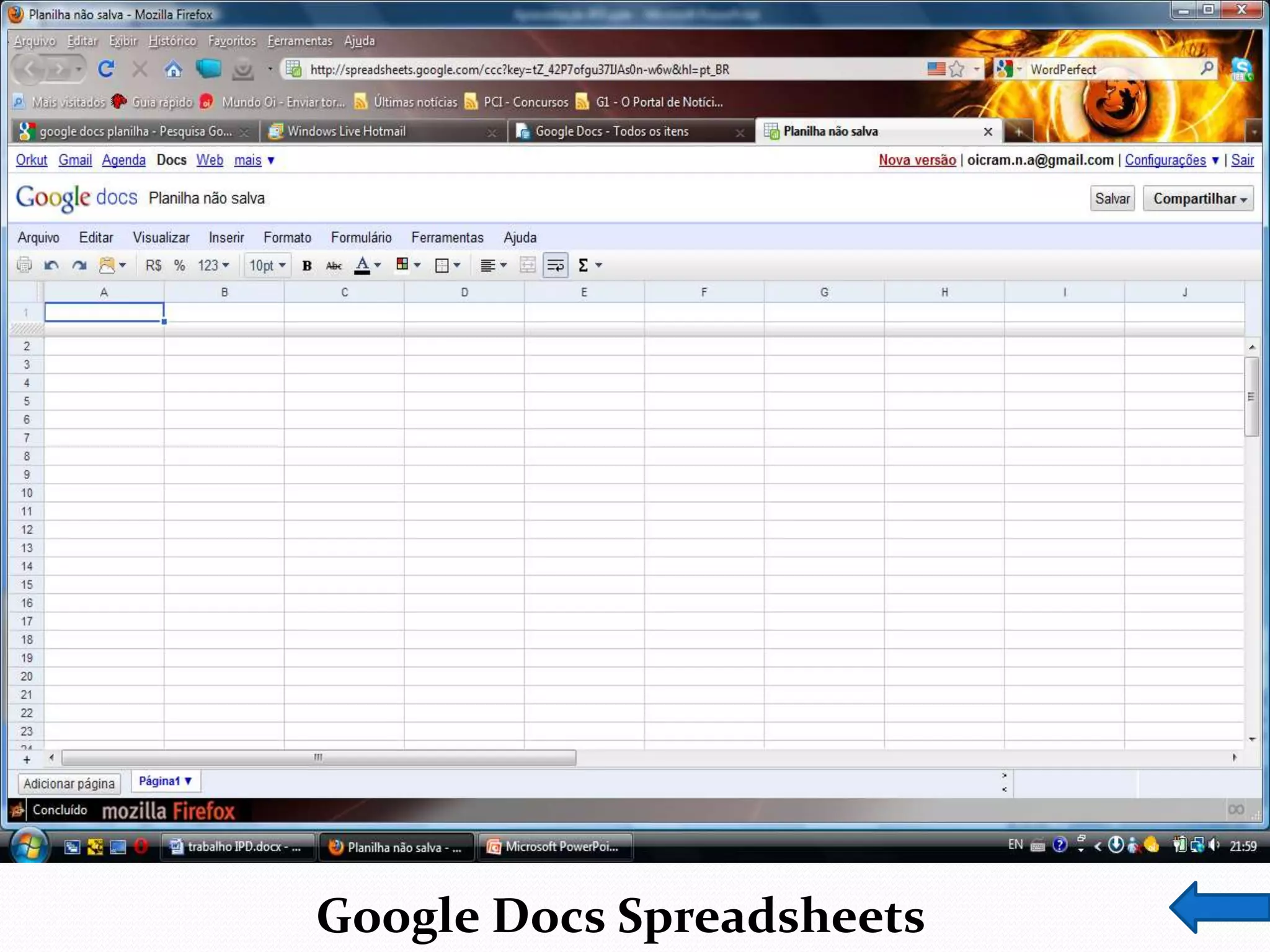Click the Salvar button
Image resolution: width=1270 pixels, height=952 pixels.
(x=1112, y=198)
